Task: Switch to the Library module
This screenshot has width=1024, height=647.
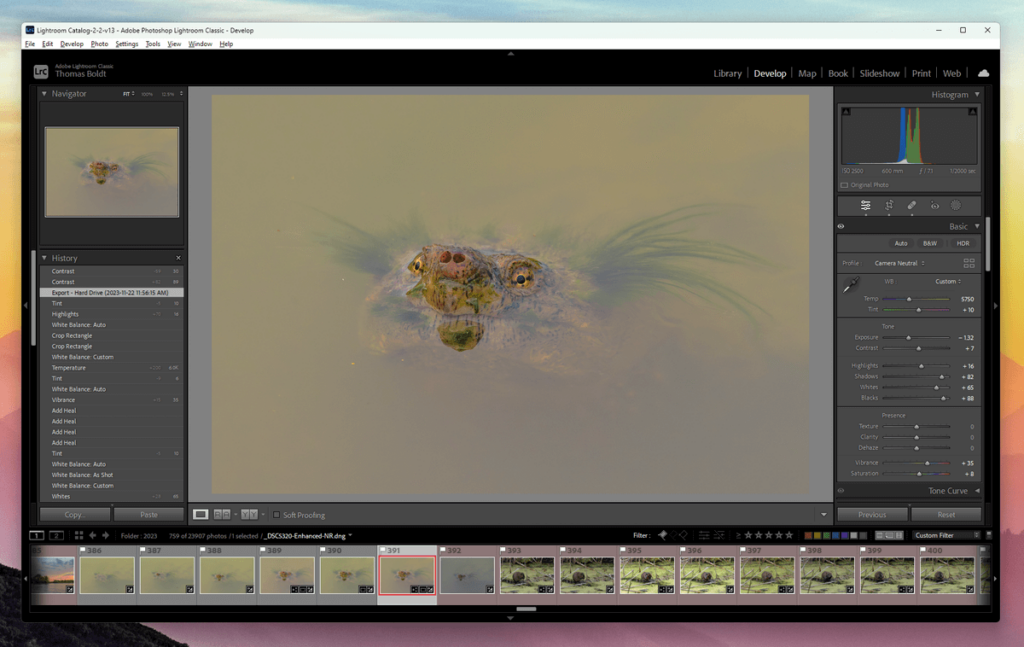Action: (x=727, y=73)
